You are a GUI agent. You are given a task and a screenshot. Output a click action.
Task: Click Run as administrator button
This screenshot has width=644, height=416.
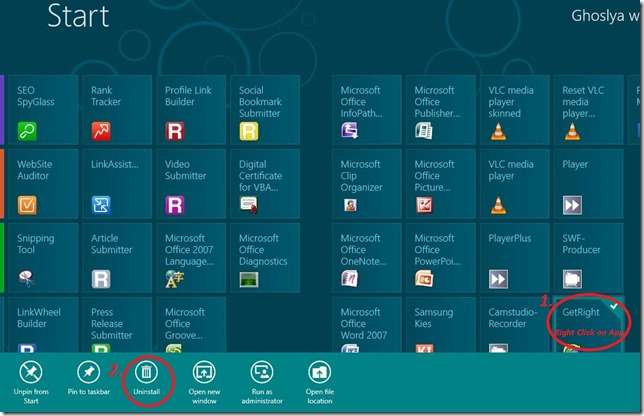[x=262, y=382]
